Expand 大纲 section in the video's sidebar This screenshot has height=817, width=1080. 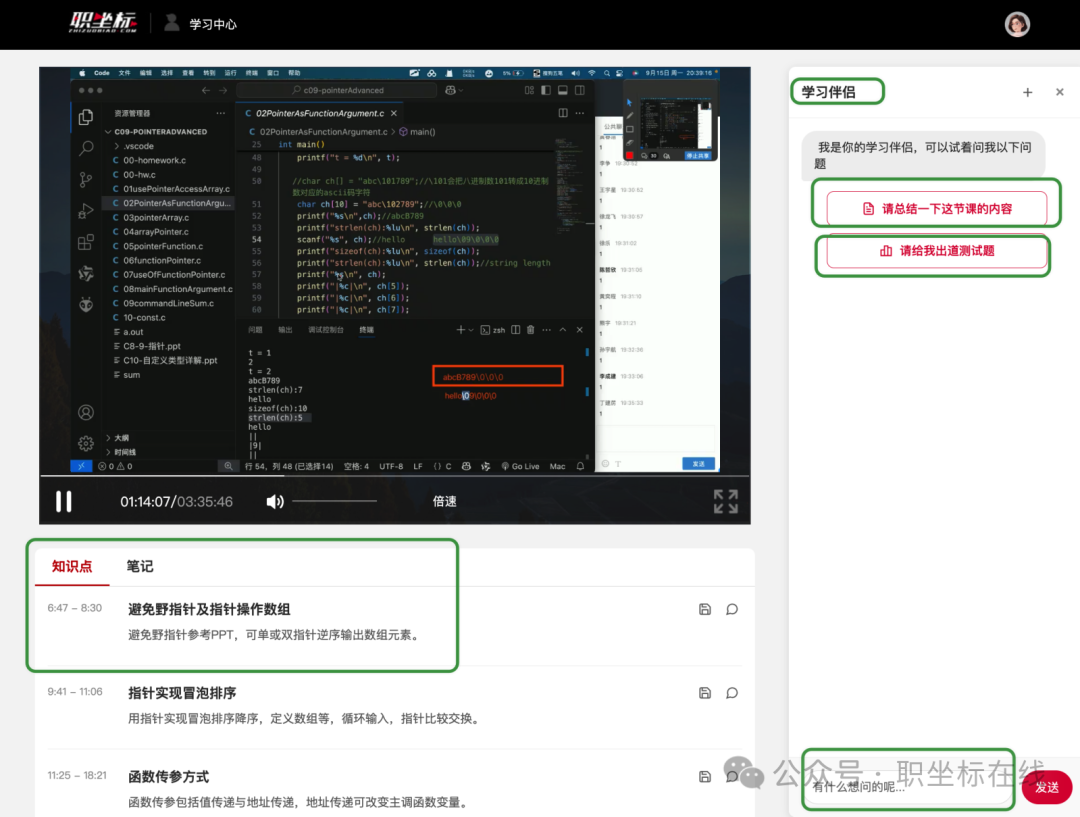click(121, 437)
